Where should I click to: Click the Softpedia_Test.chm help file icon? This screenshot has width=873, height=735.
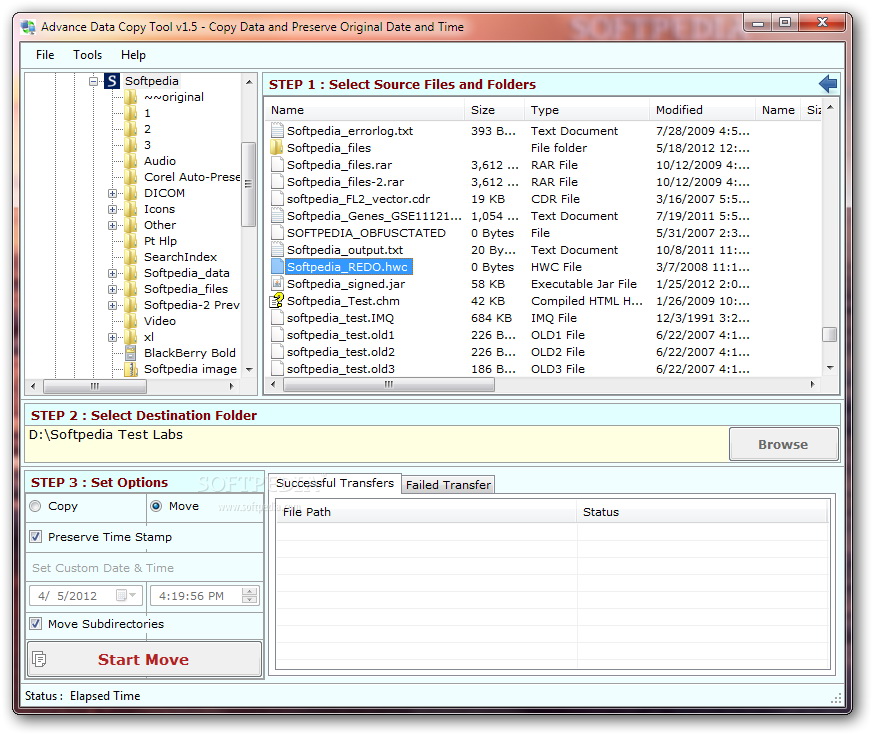pos(277,301)
